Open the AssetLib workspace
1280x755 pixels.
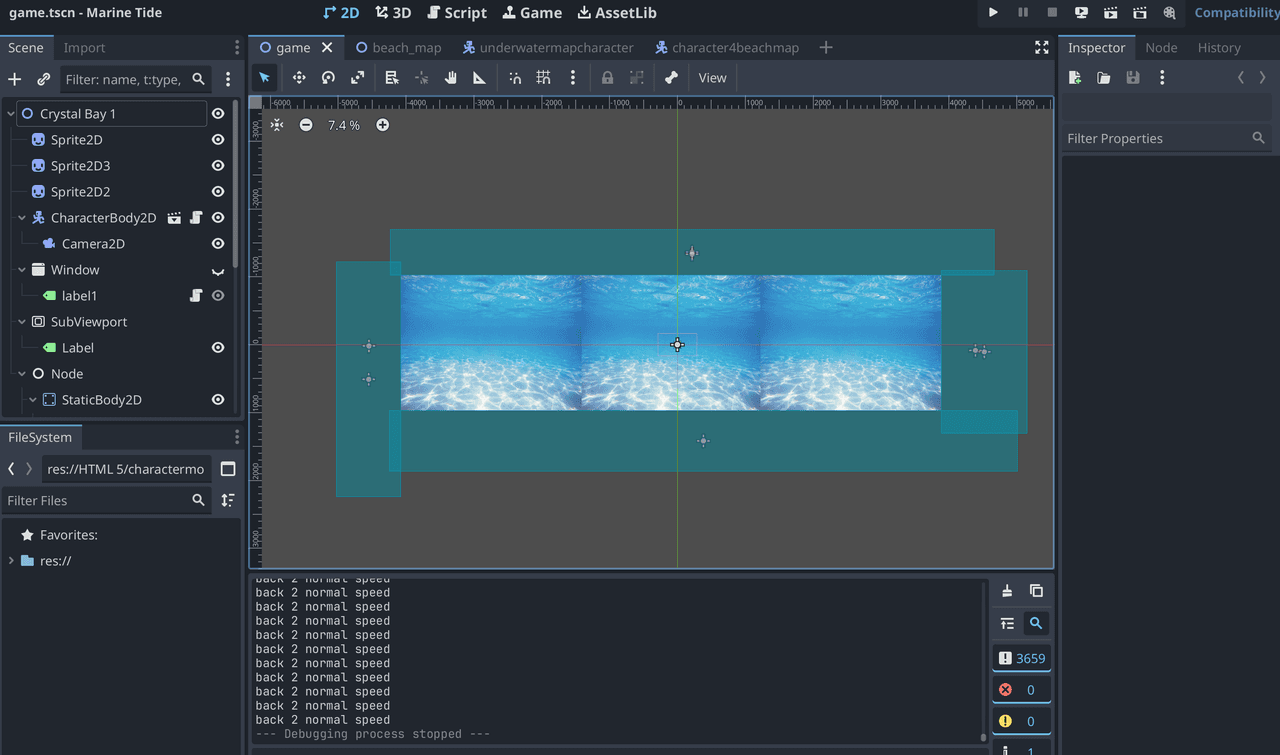click(x=617, y=13)
